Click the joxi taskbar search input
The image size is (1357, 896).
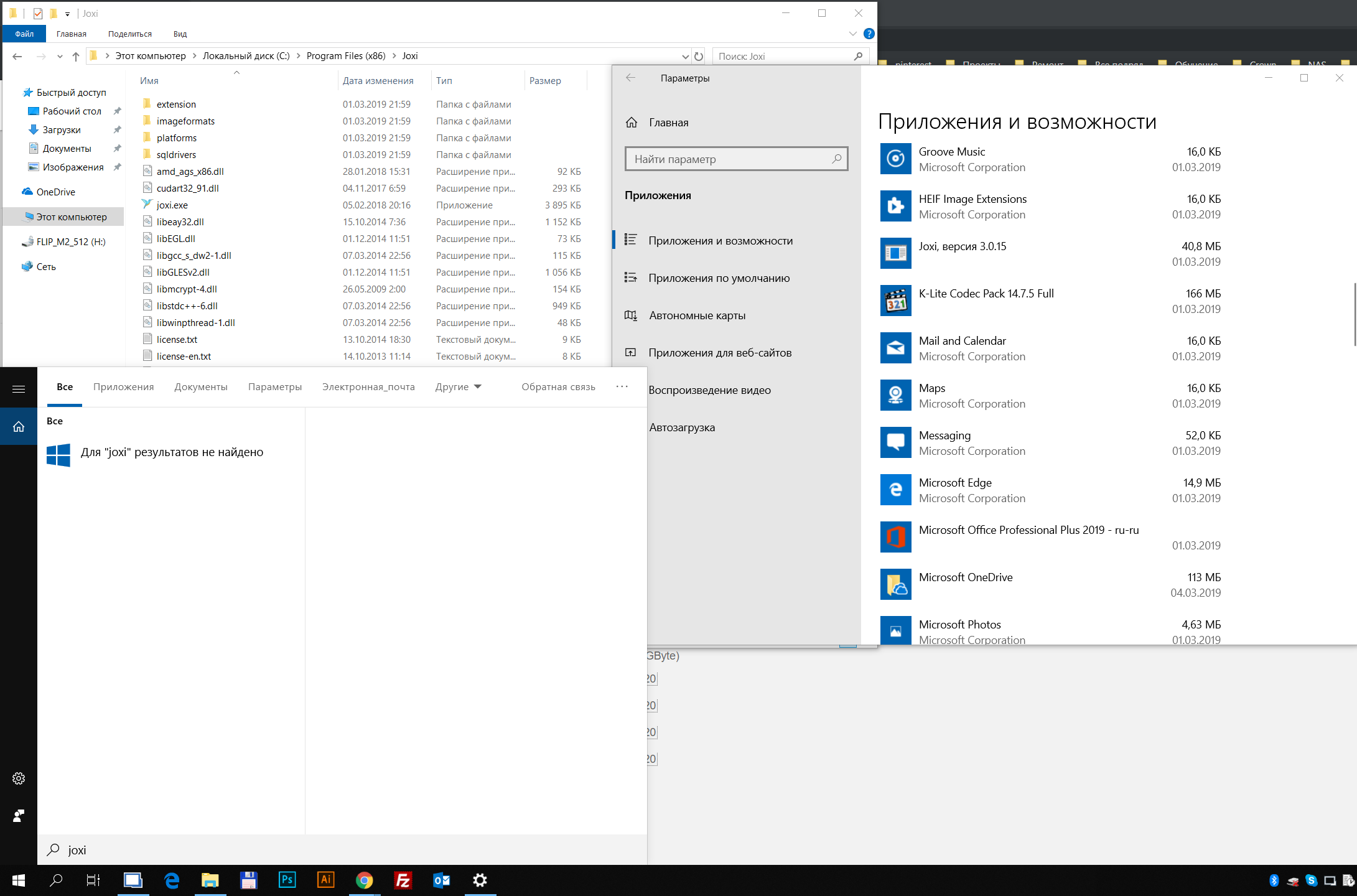342,850
